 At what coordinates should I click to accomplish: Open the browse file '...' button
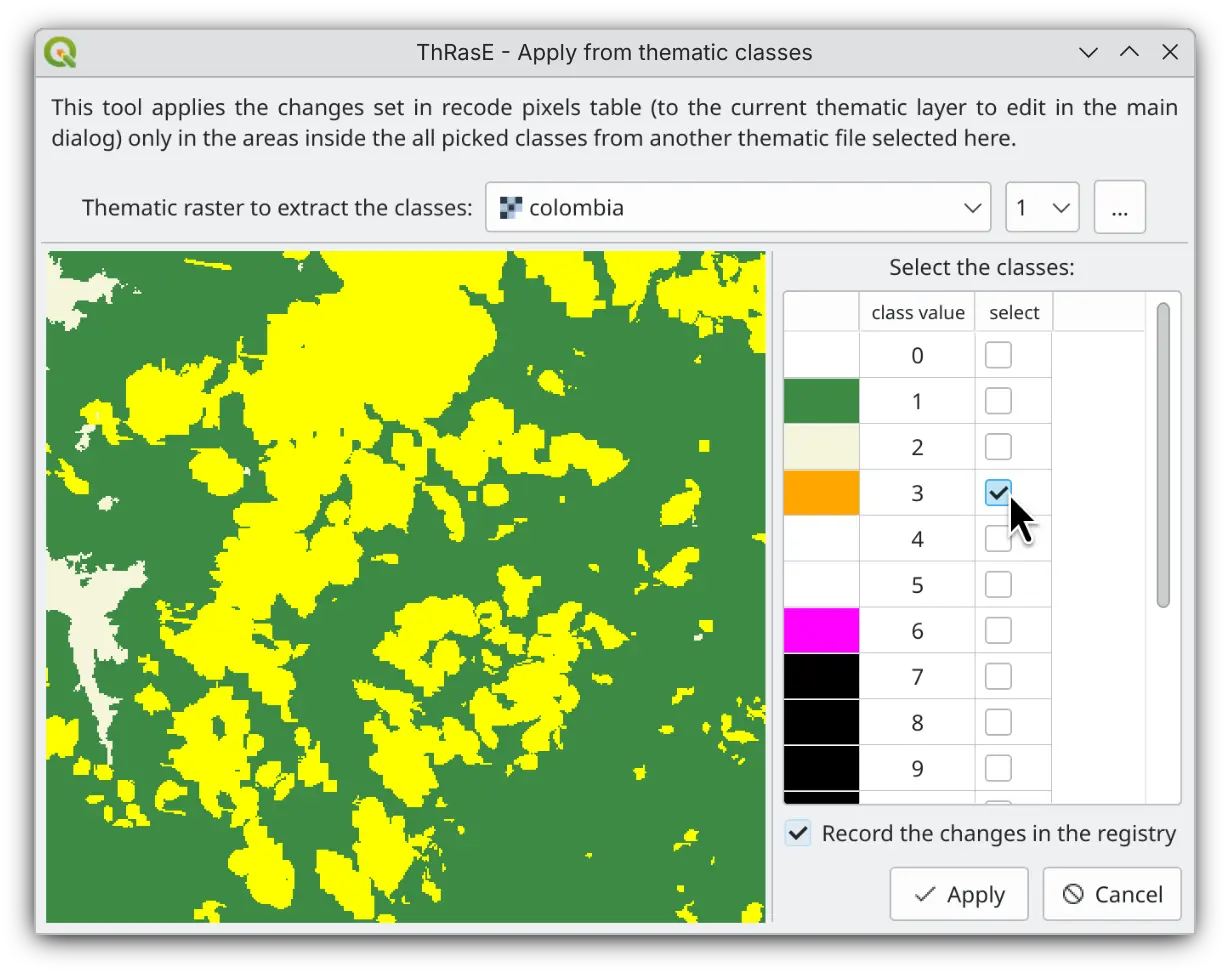pos(1119,208)
